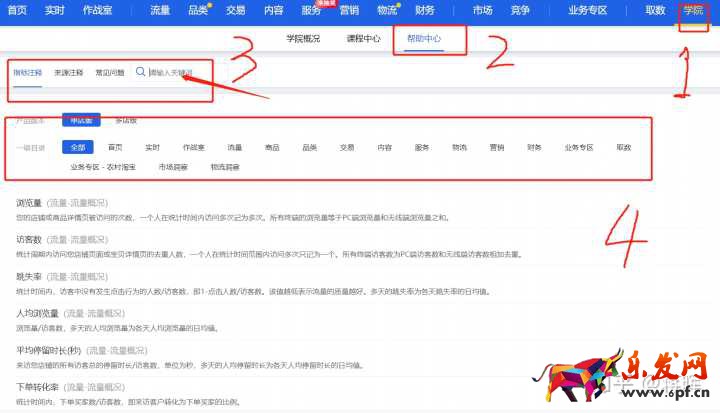The height and width of the screenshot is (413, 720).
Task: Go to 首页 in the top navigation bar
Action: click(19, 10)
